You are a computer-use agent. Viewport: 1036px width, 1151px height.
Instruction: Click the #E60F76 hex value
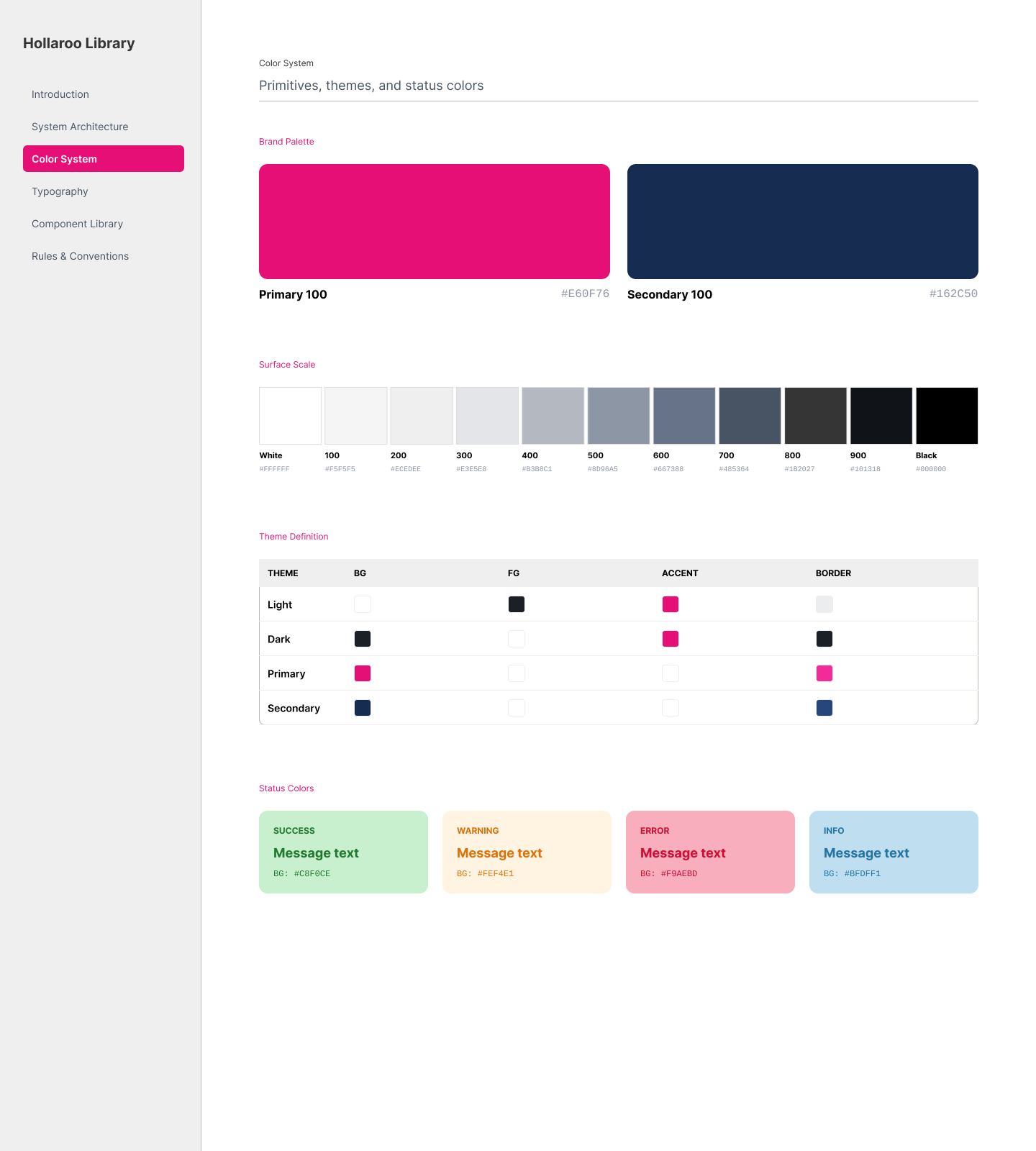click(x=585, y=294)
